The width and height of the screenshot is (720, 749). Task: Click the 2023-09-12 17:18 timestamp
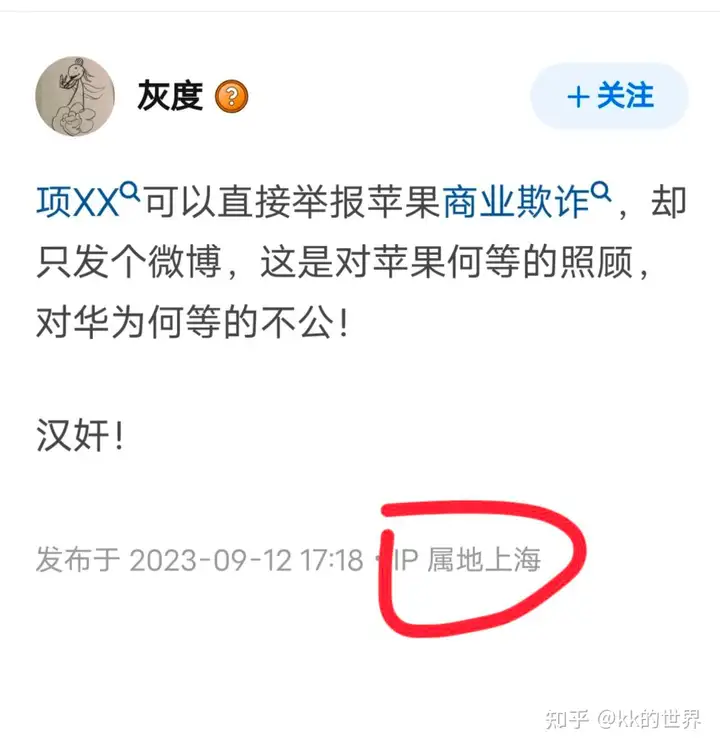[246, 560]
